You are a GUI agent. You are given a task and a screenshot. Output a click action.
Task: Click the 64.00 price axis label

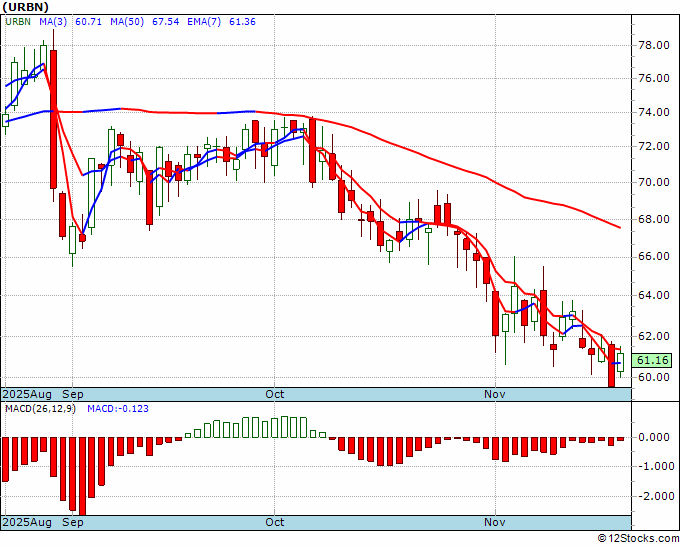pyautogui.click(x=654, y=295)
